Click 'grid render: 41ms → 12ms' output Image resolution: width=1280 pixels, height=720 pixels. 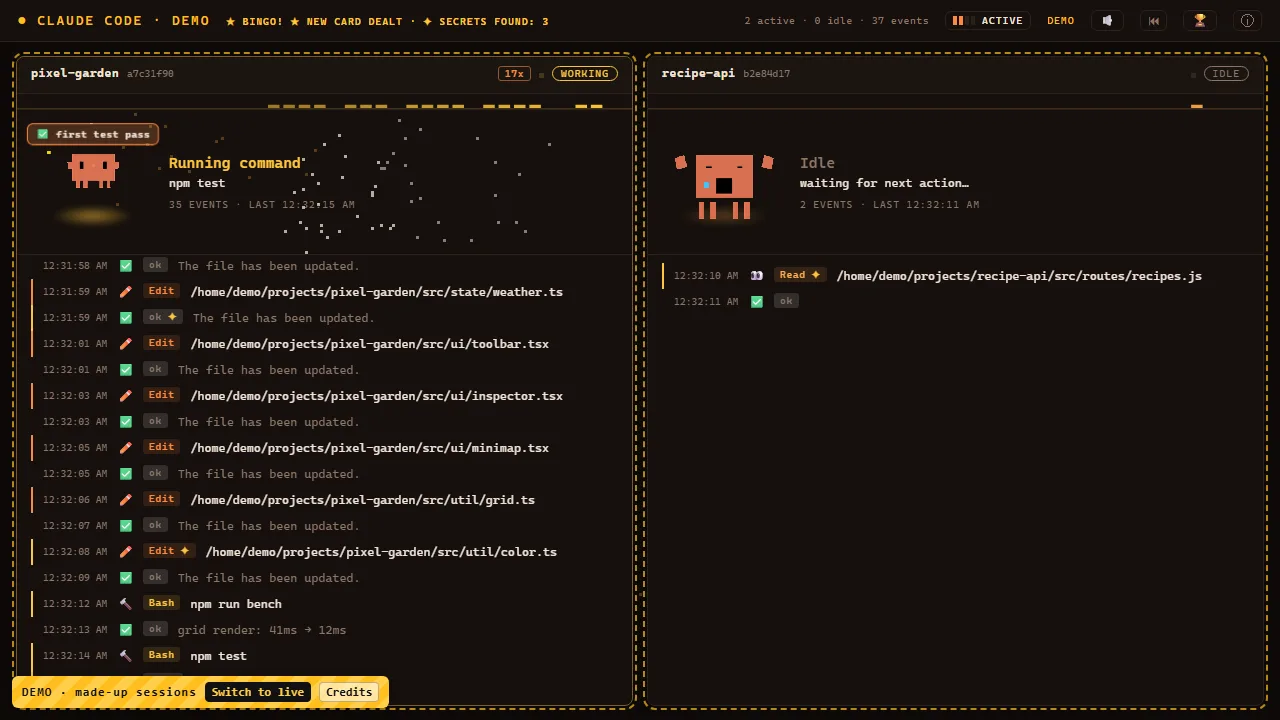pyautogui.click(x=262, y=630)
